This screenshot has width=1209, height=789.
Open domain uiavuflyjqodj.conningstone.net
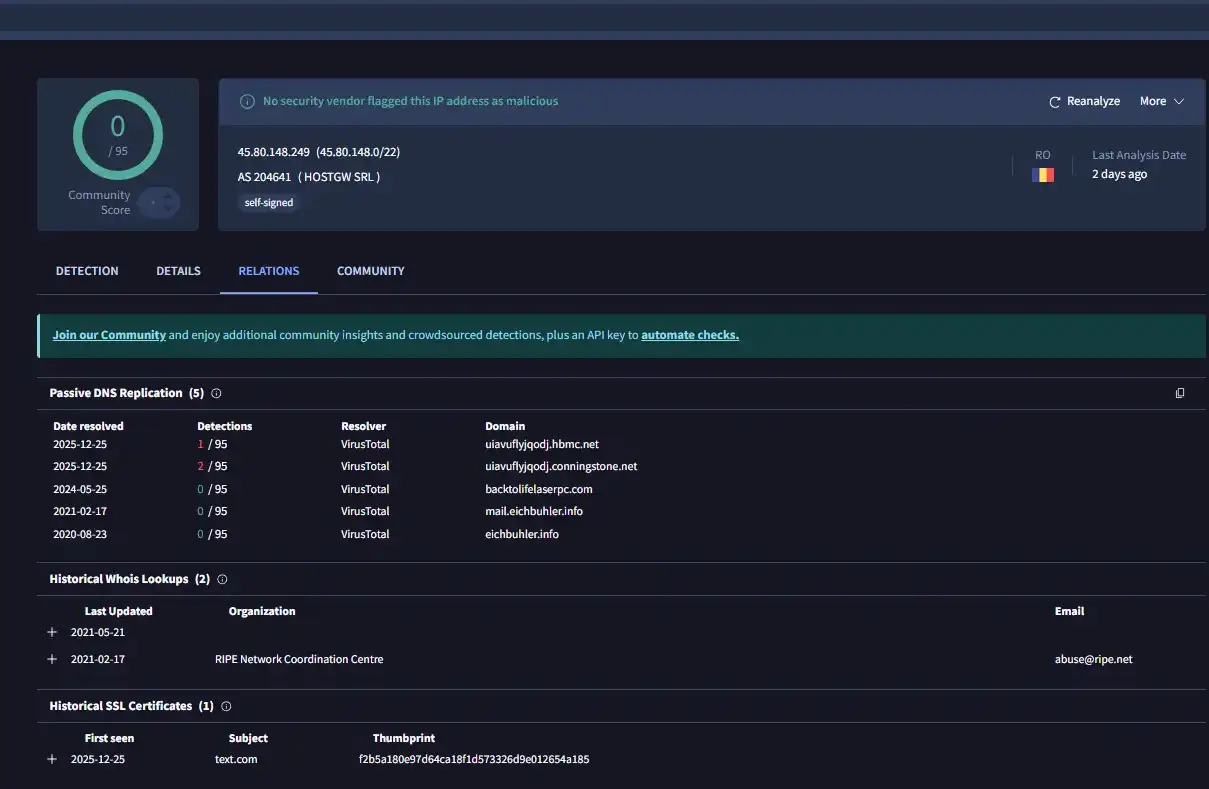tap(560, 467)
